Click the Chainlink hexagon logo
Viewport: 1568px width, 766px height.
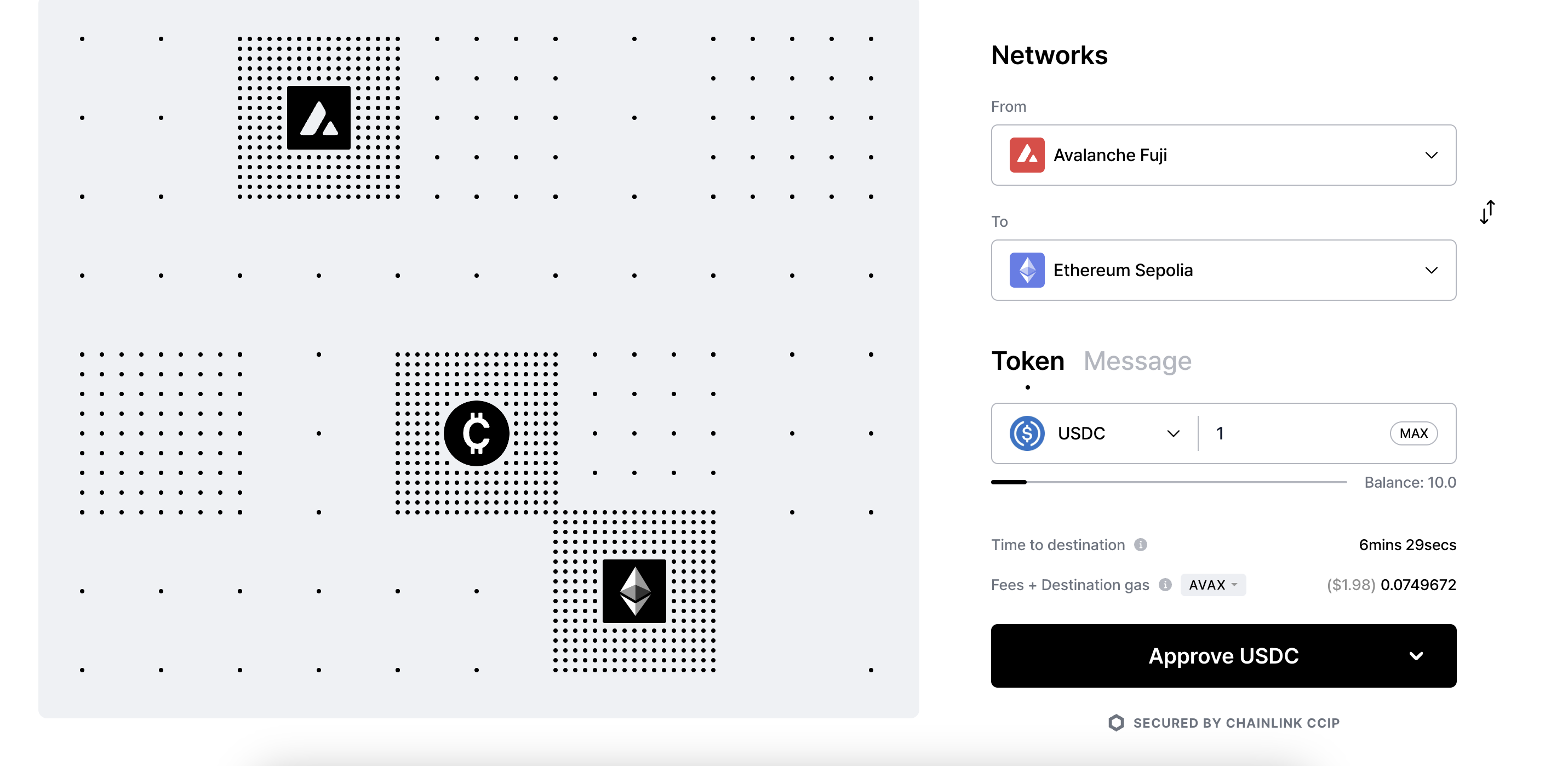pos(1116,723)
